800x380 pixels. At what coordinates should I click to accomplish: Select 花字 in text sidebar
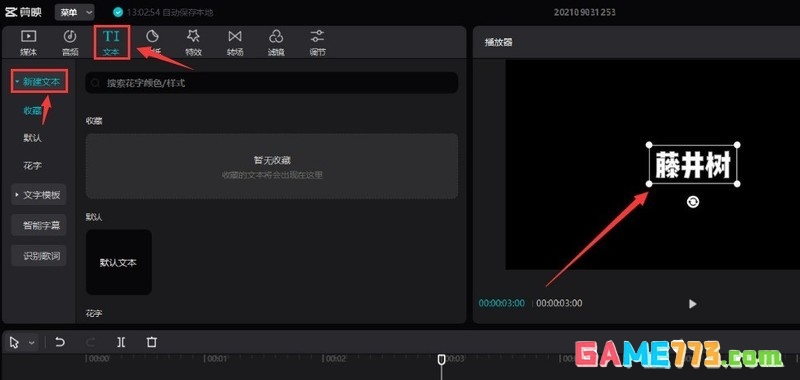pos(32,166)
